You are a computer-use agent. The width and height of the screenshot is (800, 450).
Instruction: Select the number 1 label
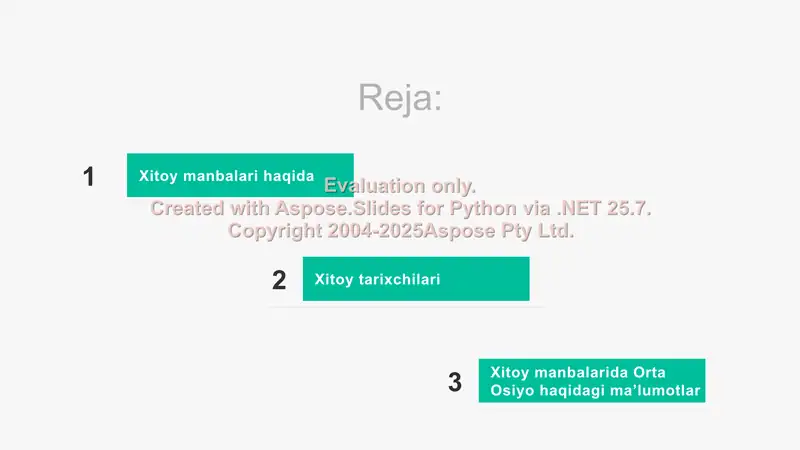89,177
